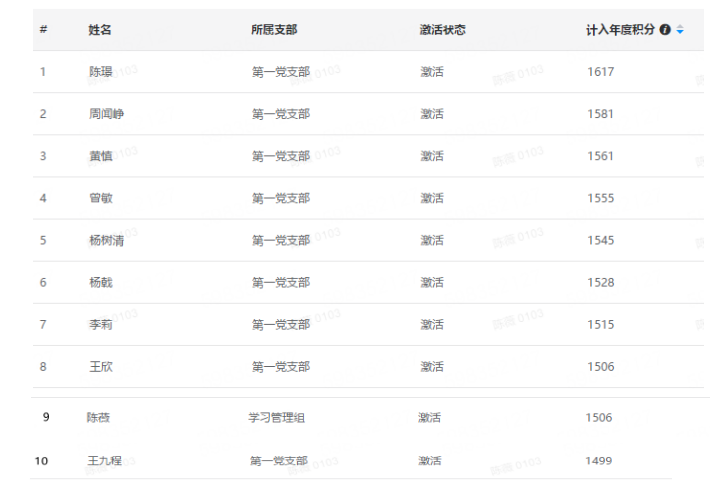Select the name 周闻峥 in row 2
713x497 pixels.
(106, 114)
